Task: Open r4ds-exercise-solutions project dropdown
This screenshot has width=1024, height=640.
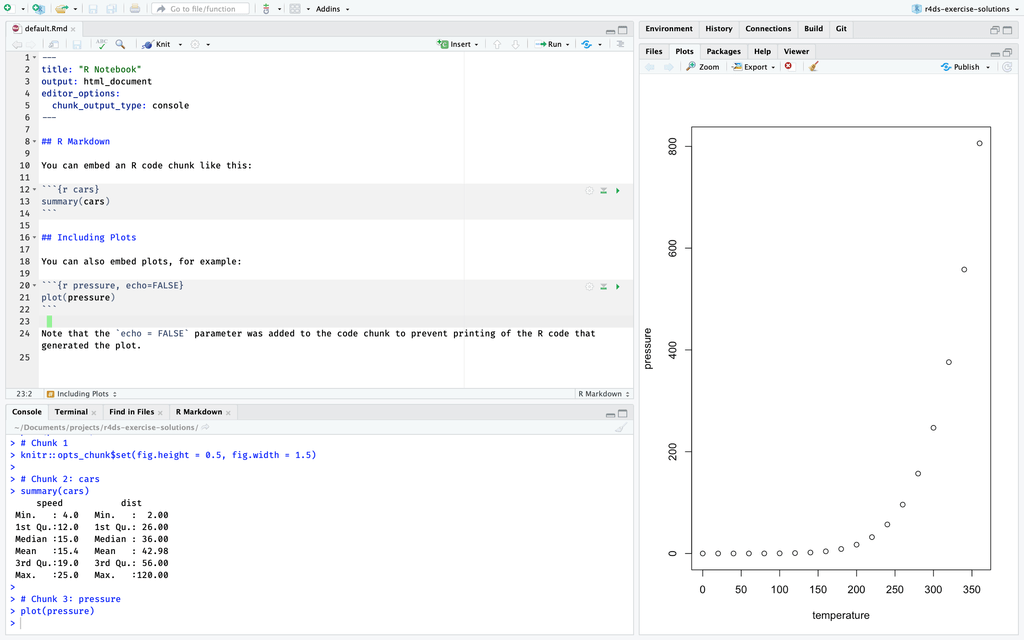Action: point(965,9)
